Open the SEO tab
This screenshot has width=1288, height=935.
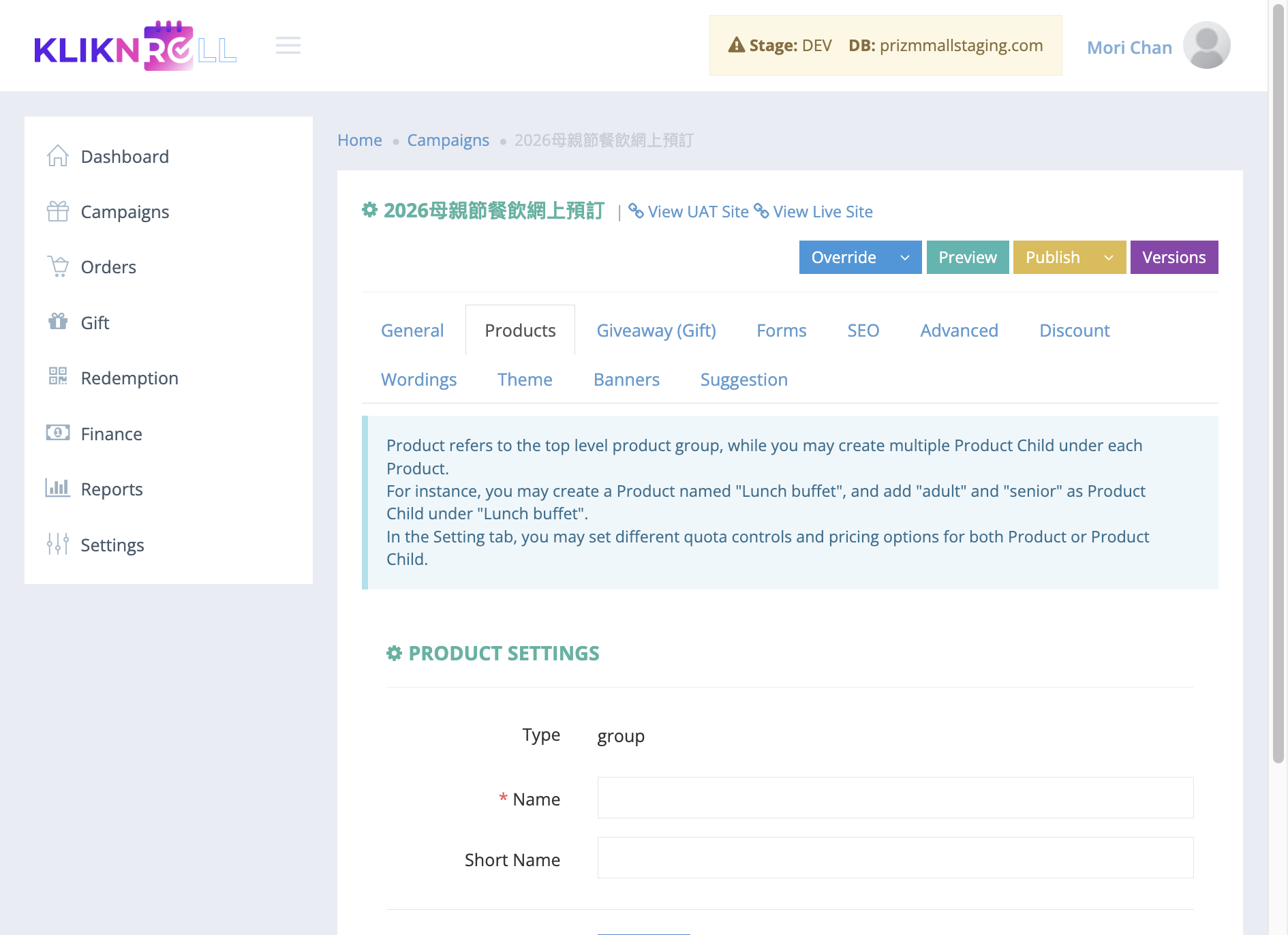pyautogui.click(x=863, y=331)
